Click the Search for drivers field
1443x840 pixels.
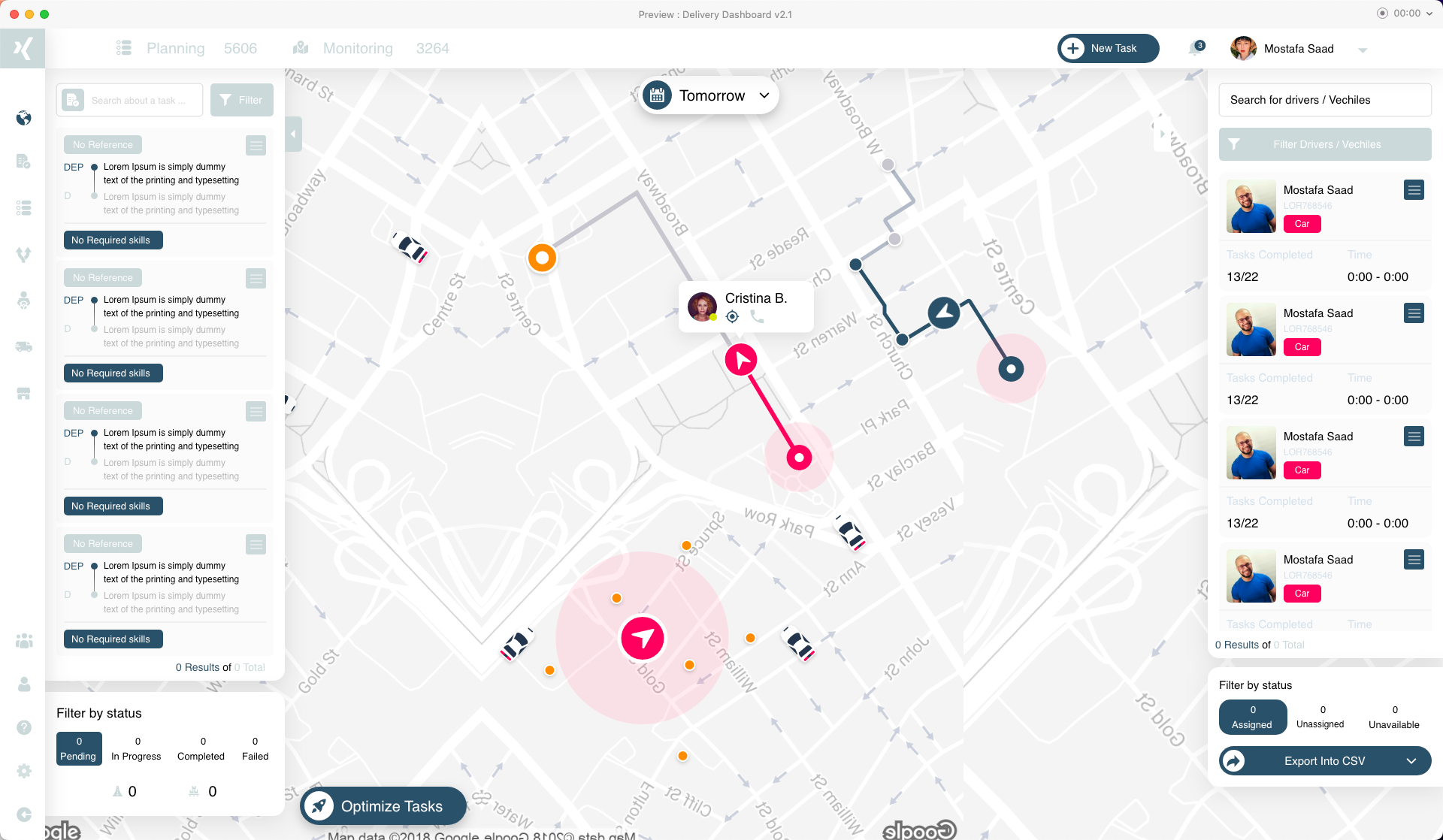point(1324,100)
